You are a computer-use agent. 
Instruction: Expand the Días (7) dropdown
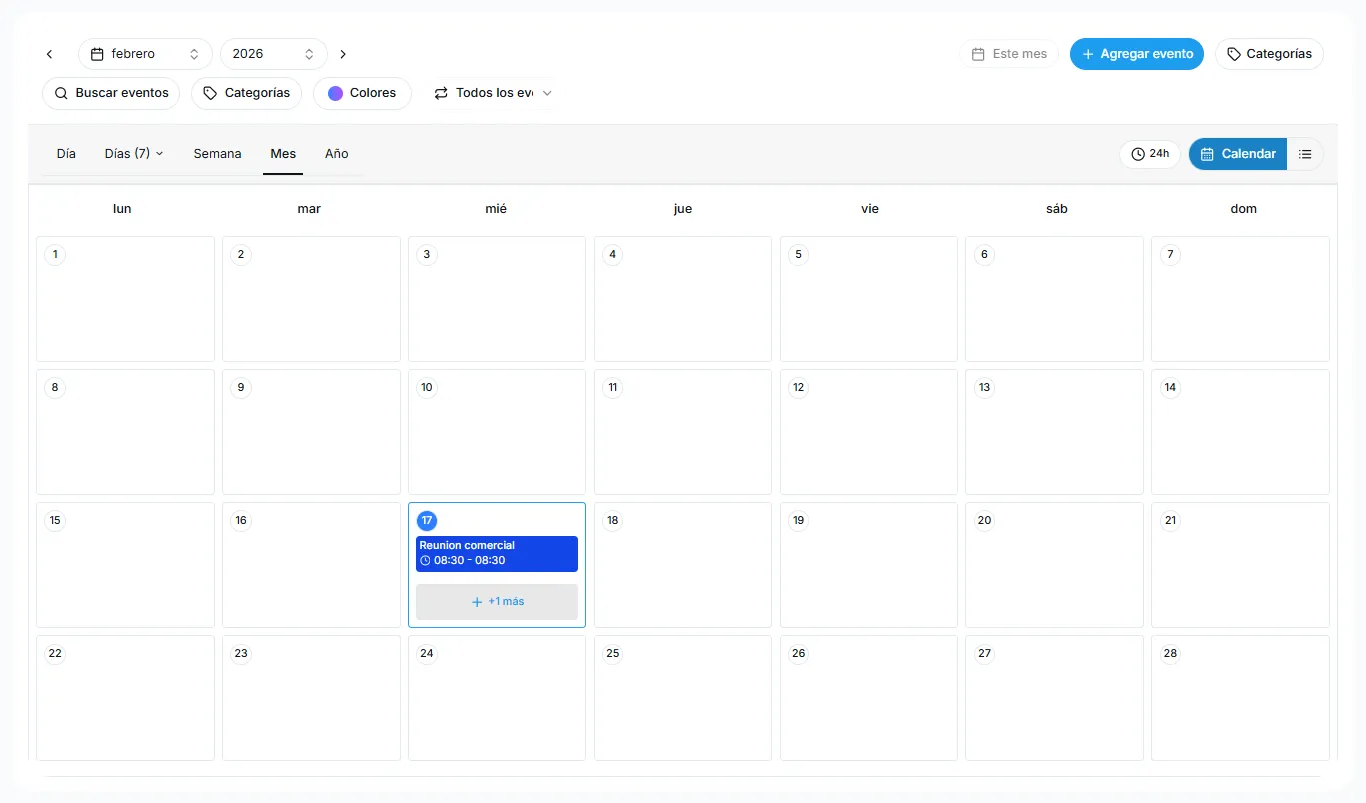pyautogui.click(x=134, y=154)
